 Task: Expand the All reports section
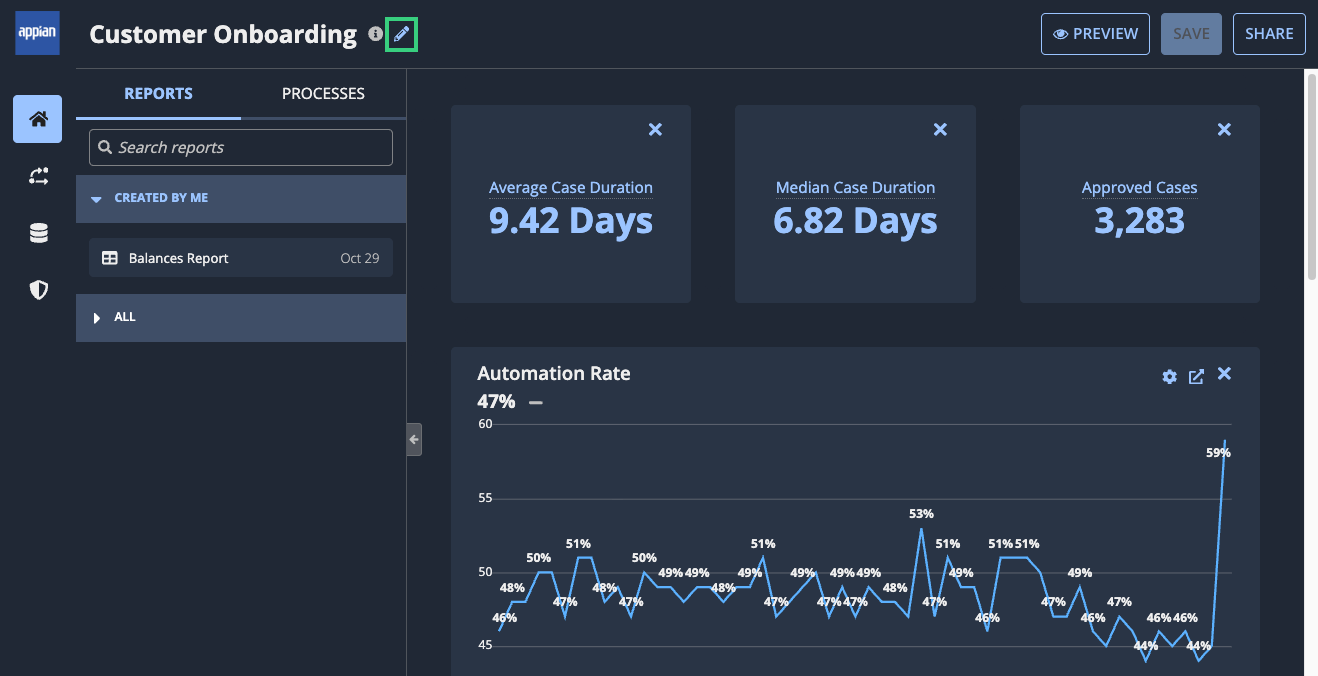point(241,317)
